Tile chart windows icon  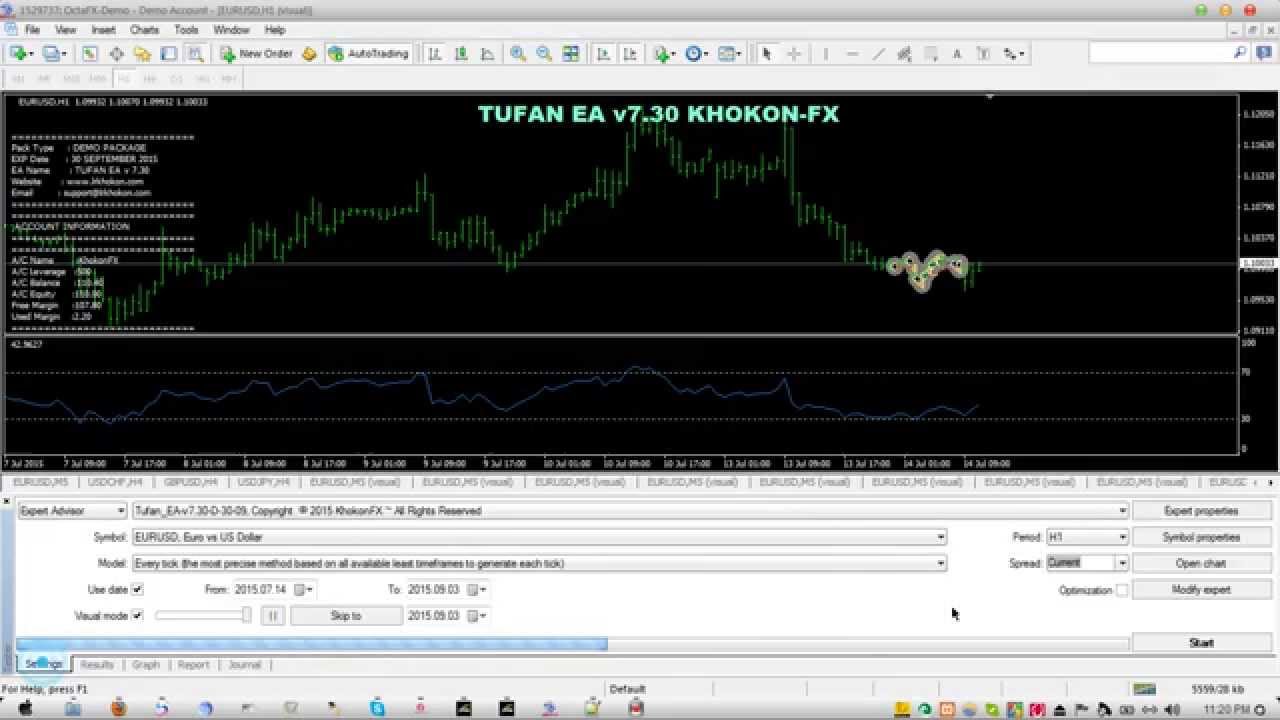pos(570,54)
